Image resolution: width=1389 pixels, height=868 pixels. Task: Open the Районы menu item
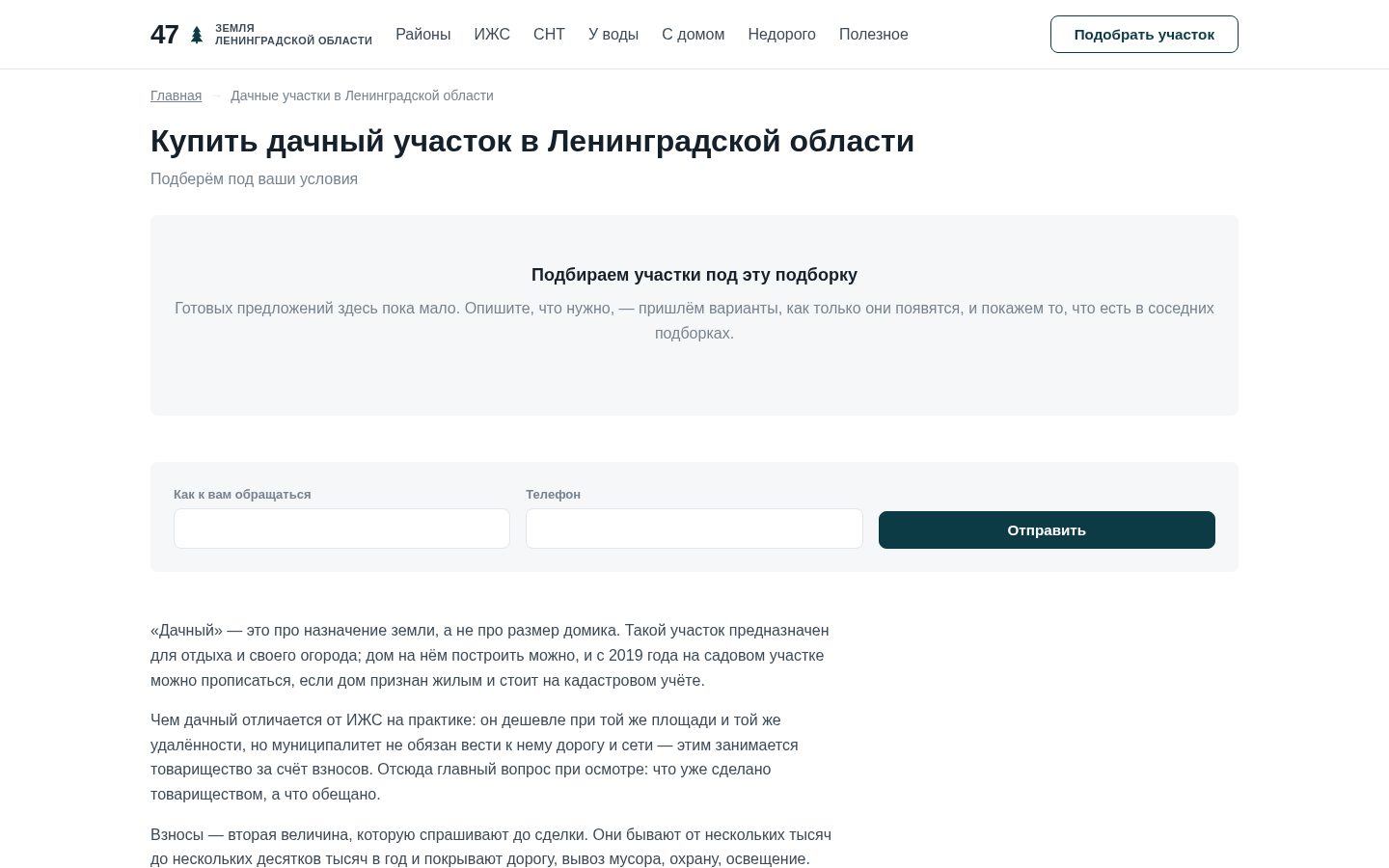[422, 35]
